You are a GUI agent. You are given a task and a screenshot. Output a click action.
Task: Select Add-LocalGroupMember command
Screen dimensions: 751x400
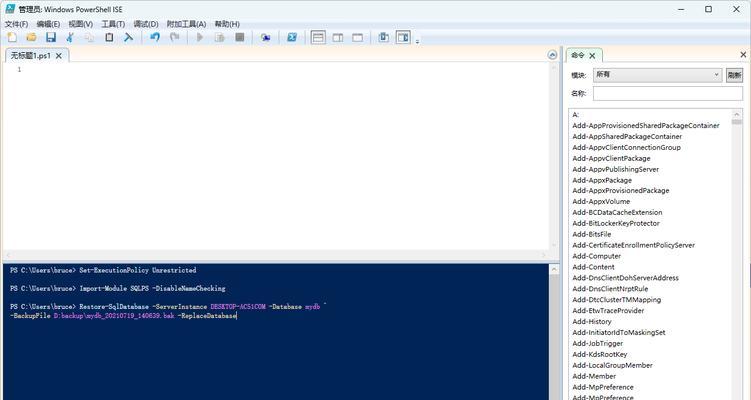point(612,366)
